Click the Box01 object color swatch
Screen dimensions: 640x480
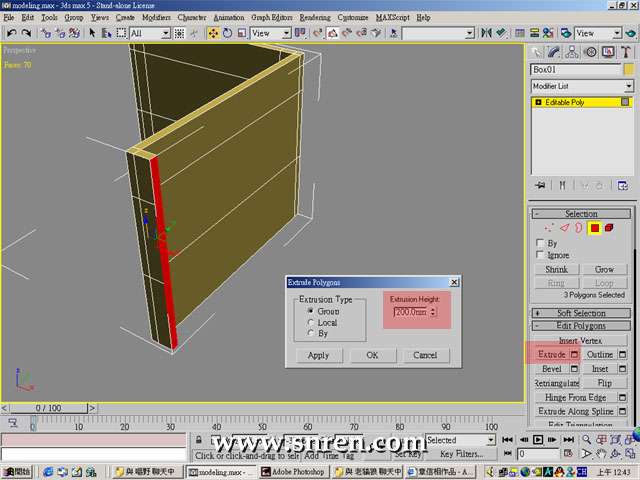(629, 69)
